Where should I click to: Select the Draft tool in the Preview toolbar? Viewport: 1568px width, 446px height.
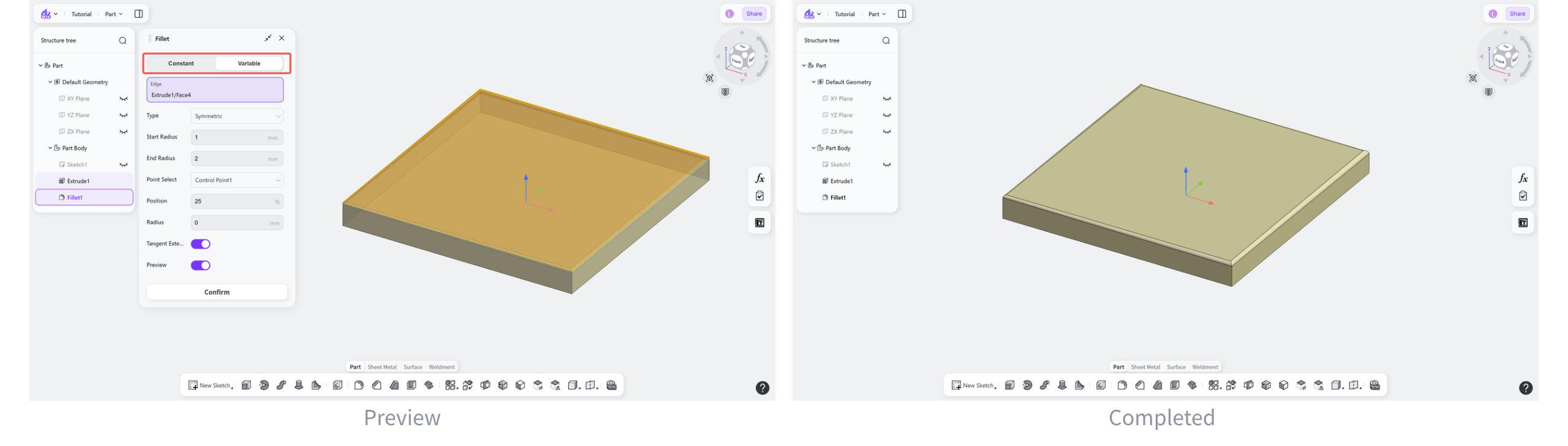[x=394, y=385]
